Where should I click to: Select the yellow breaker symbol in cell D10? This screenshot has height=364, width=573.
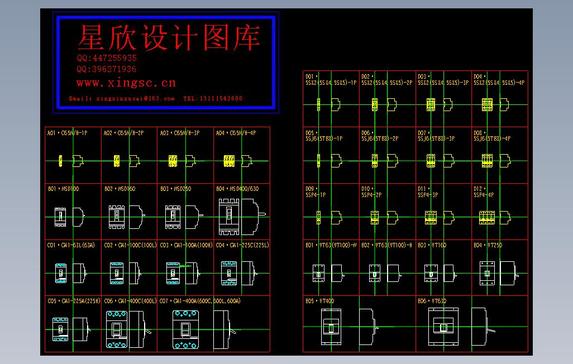375,217
